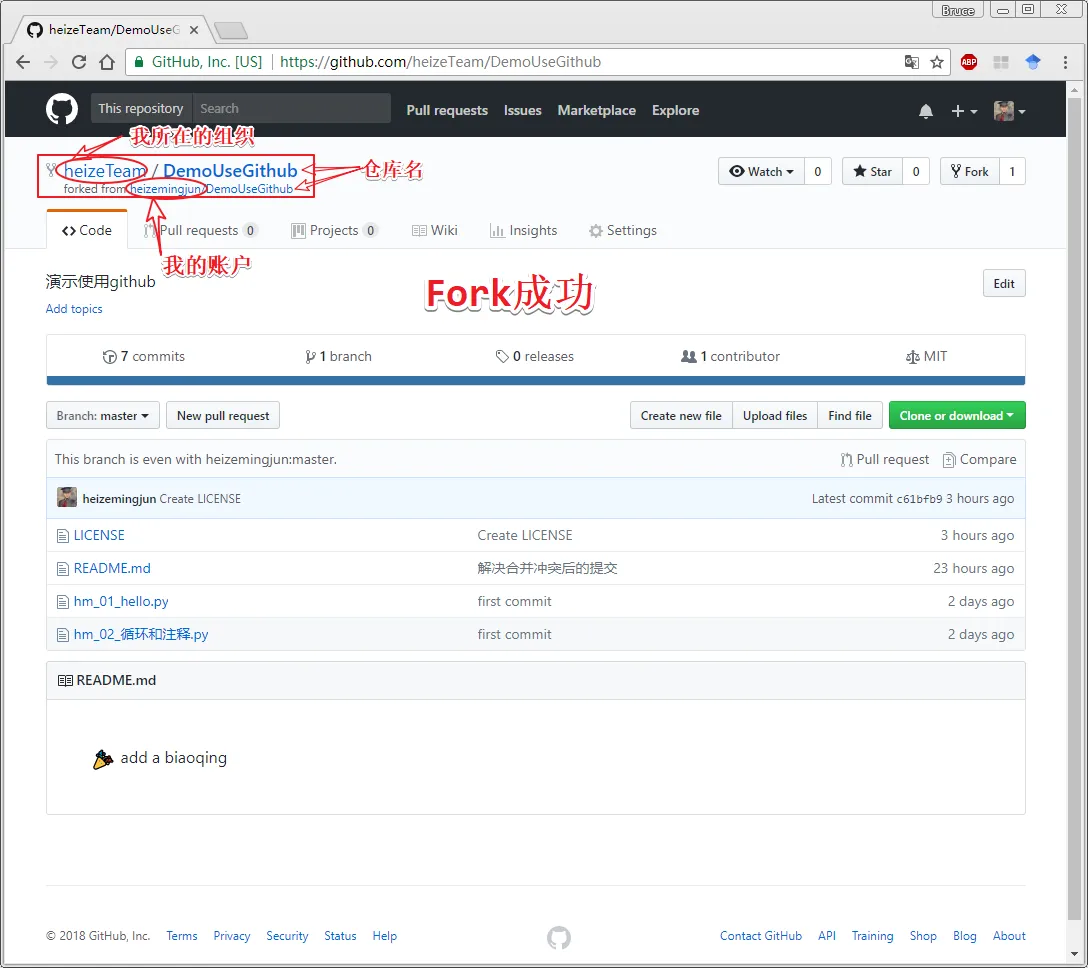Go to browser home page

tap(107, 62)
